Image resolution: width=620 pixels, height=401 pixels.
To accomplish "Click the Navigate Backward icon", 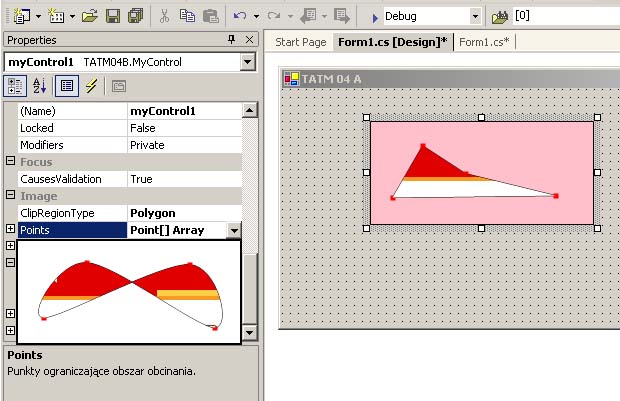I will click(308, 16).
